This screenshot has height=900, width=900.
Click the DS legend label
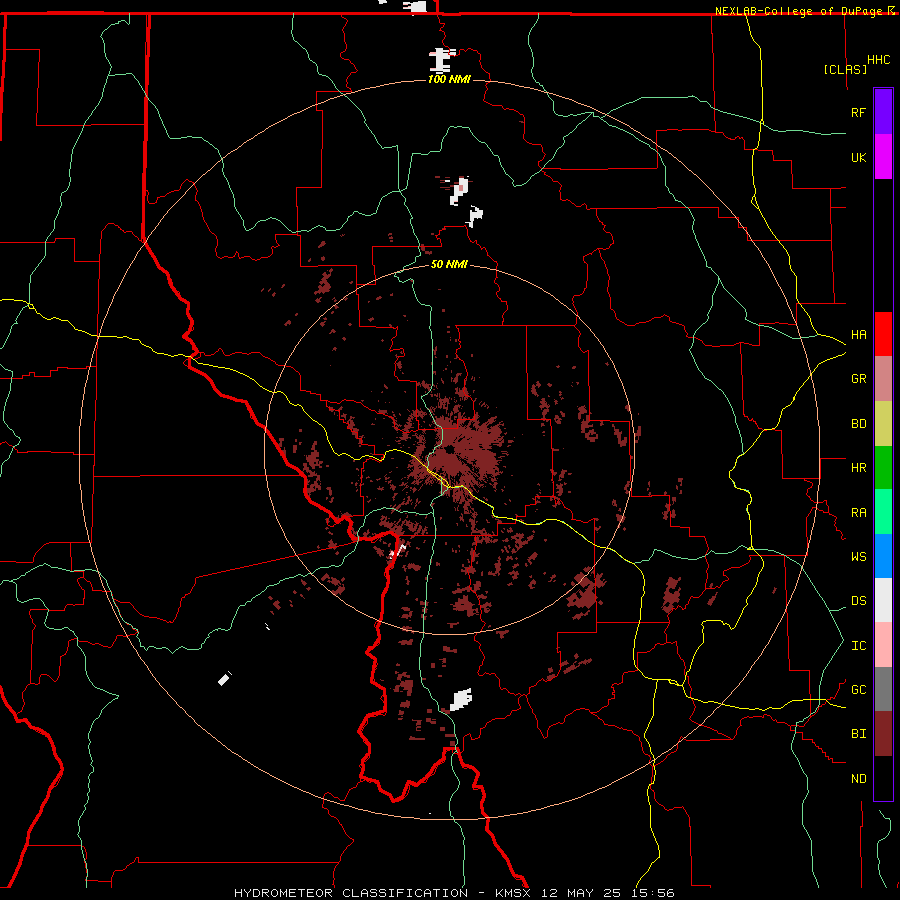[858, 601]
